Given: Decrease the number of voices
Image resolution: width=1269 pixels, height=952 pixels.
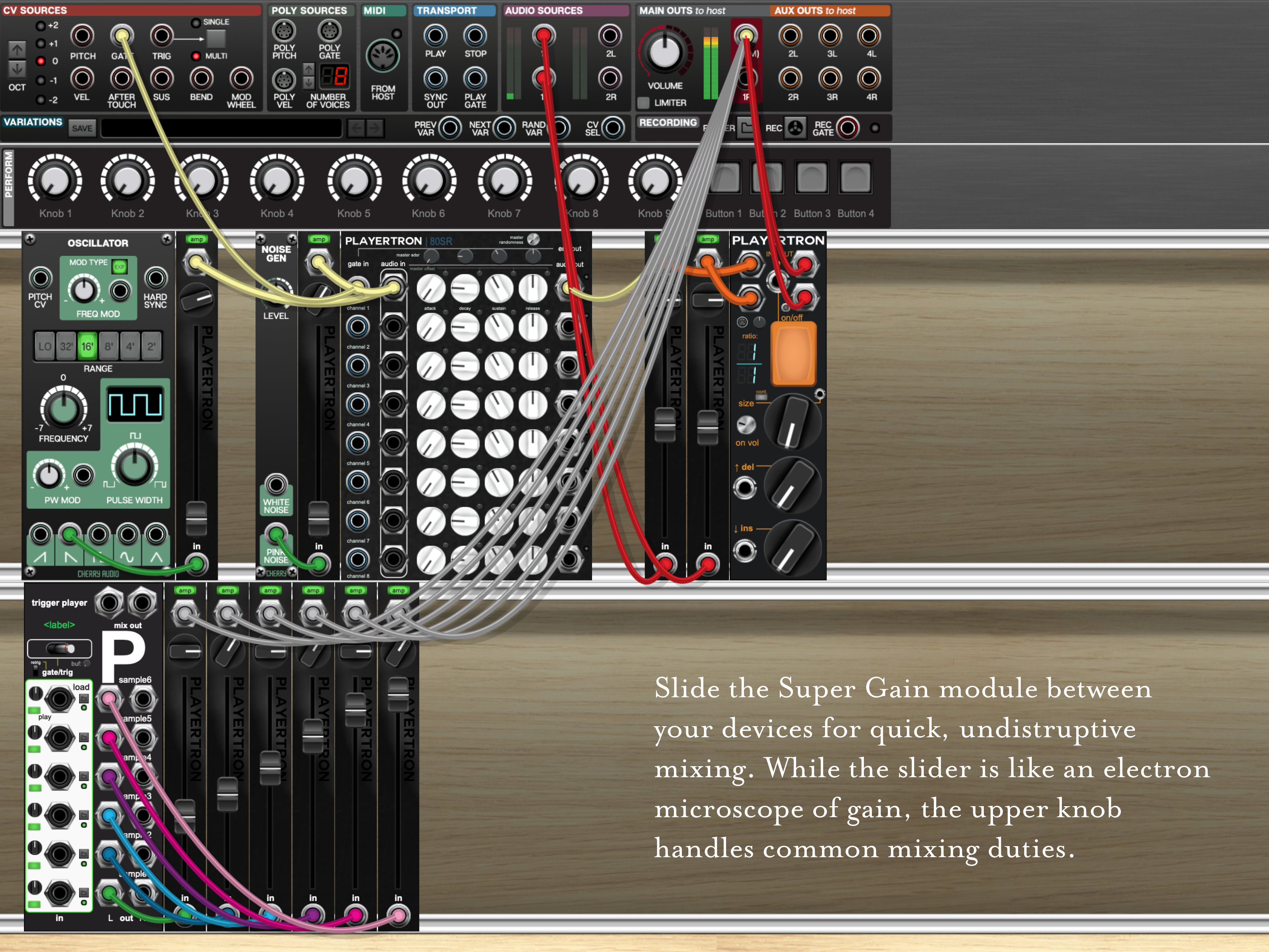Looking at the screenshot, I should click(309, 83).
